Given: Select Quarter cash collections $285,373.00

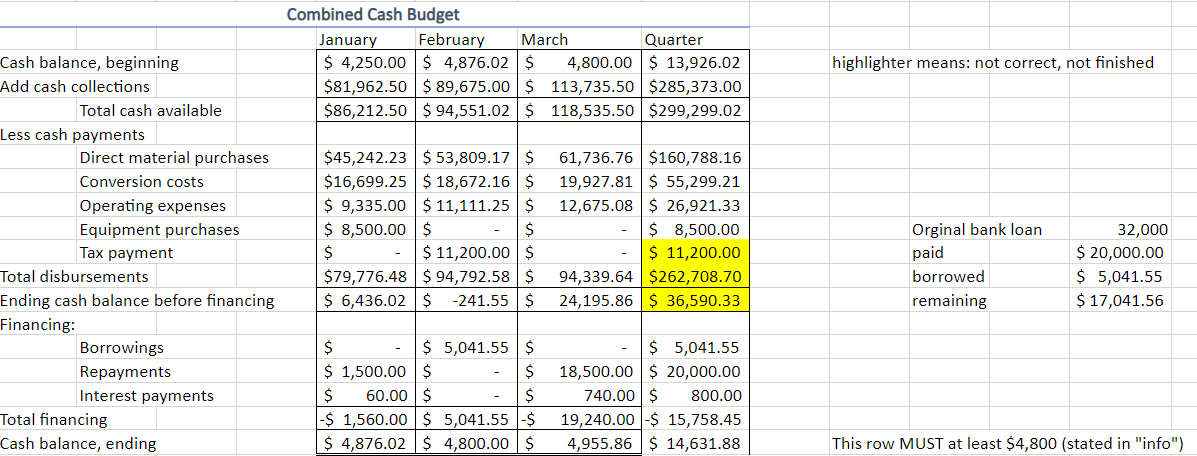Looking at the screenshot, I should coord(697,86).
